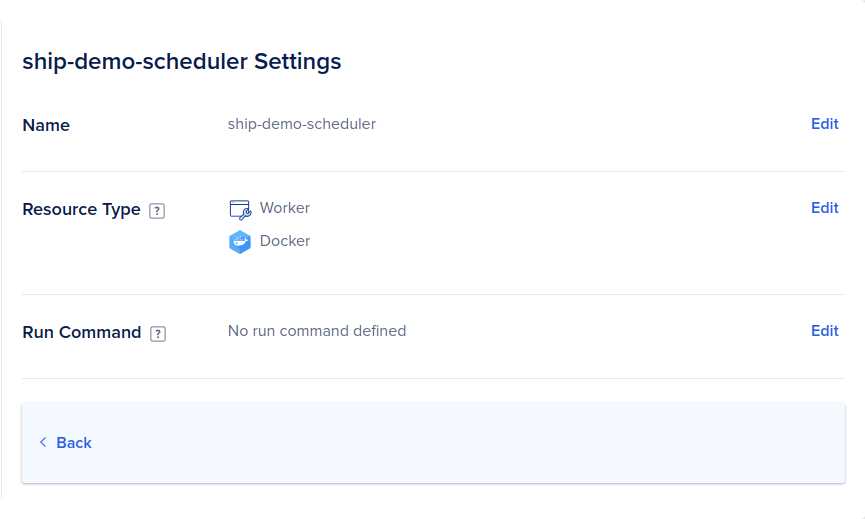Screen dimensions: 865x519
Task: Select the blue hexagon icon beside Docker
Action: 240,242
